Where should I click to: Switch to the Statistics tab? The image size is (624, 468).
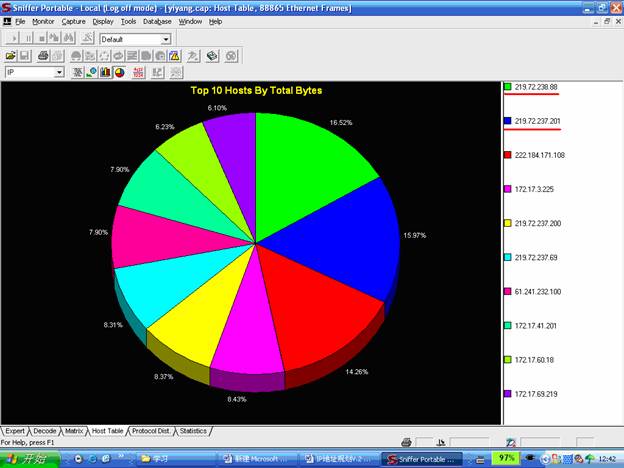point(193,431)
